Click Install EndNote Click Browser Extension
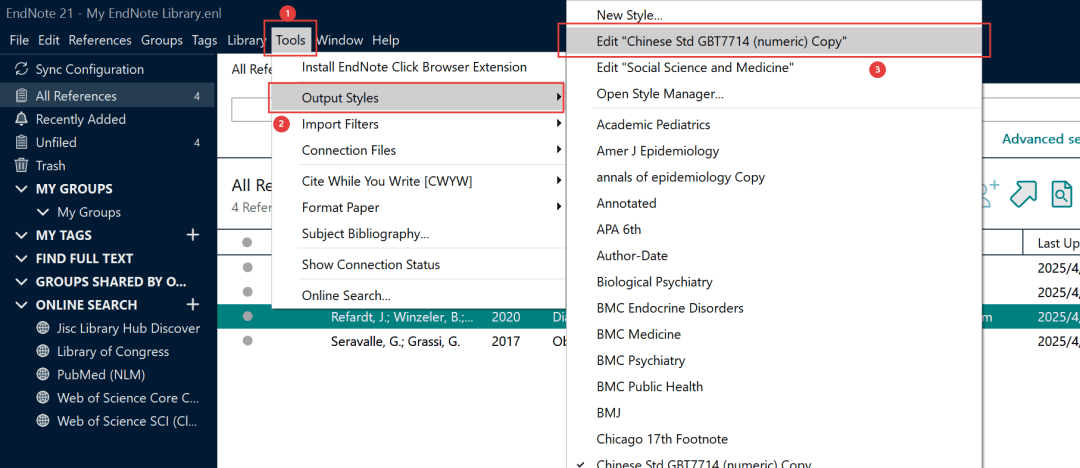This screenshot has width=1080, height=468. 414,67
